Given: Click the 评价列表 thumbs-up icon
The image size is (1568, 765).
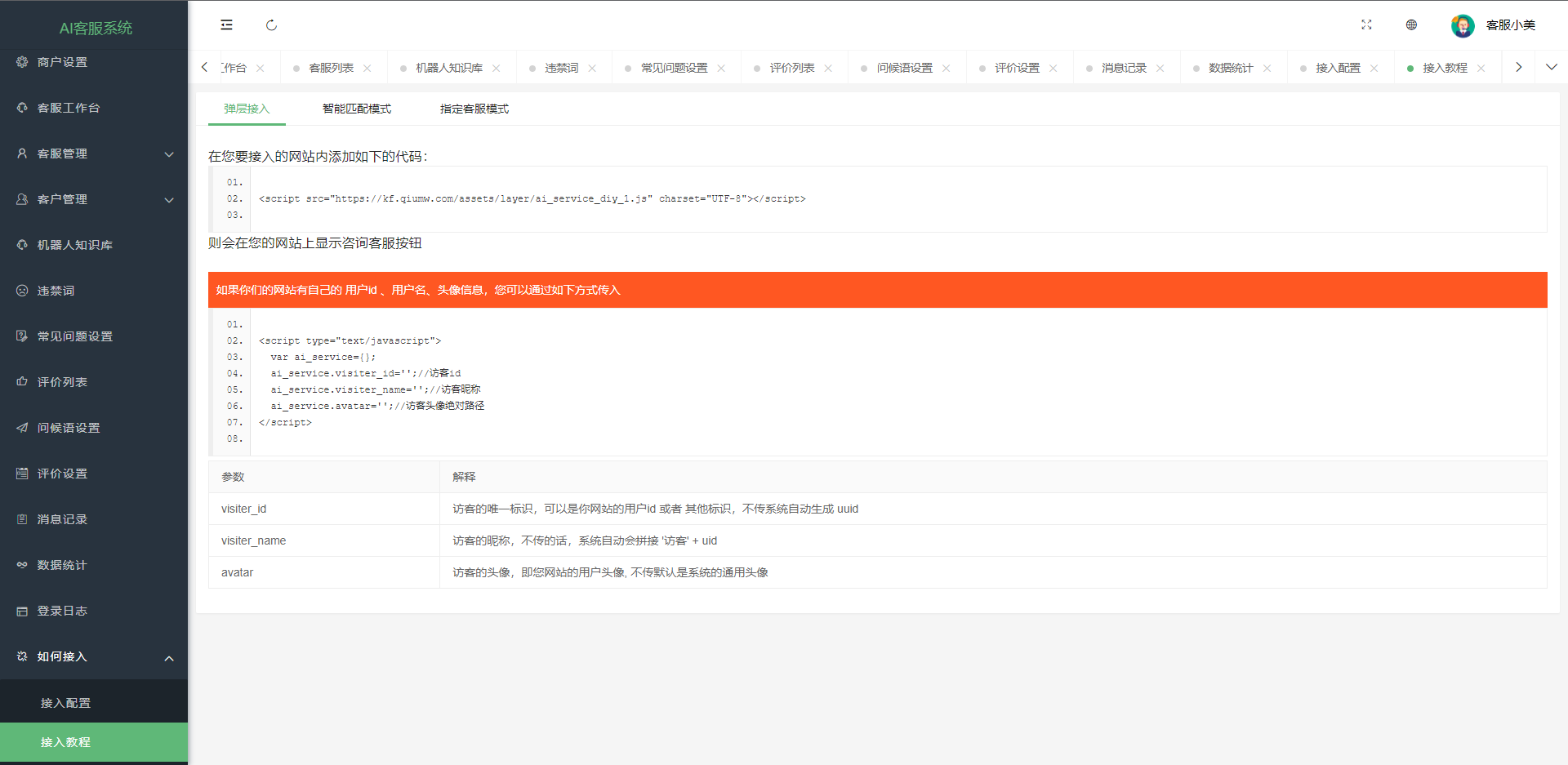Looking at the screenshot, I should [x=22, y=382].
